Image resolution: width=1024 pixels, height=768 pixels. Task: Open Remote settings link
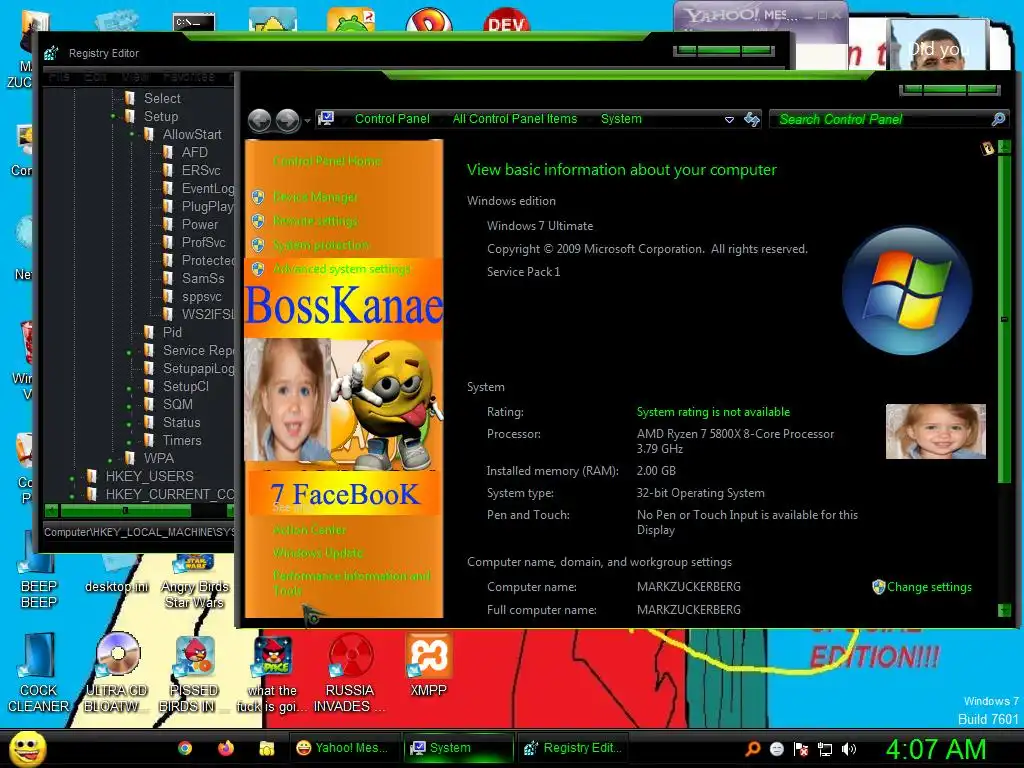pos(315,221)
